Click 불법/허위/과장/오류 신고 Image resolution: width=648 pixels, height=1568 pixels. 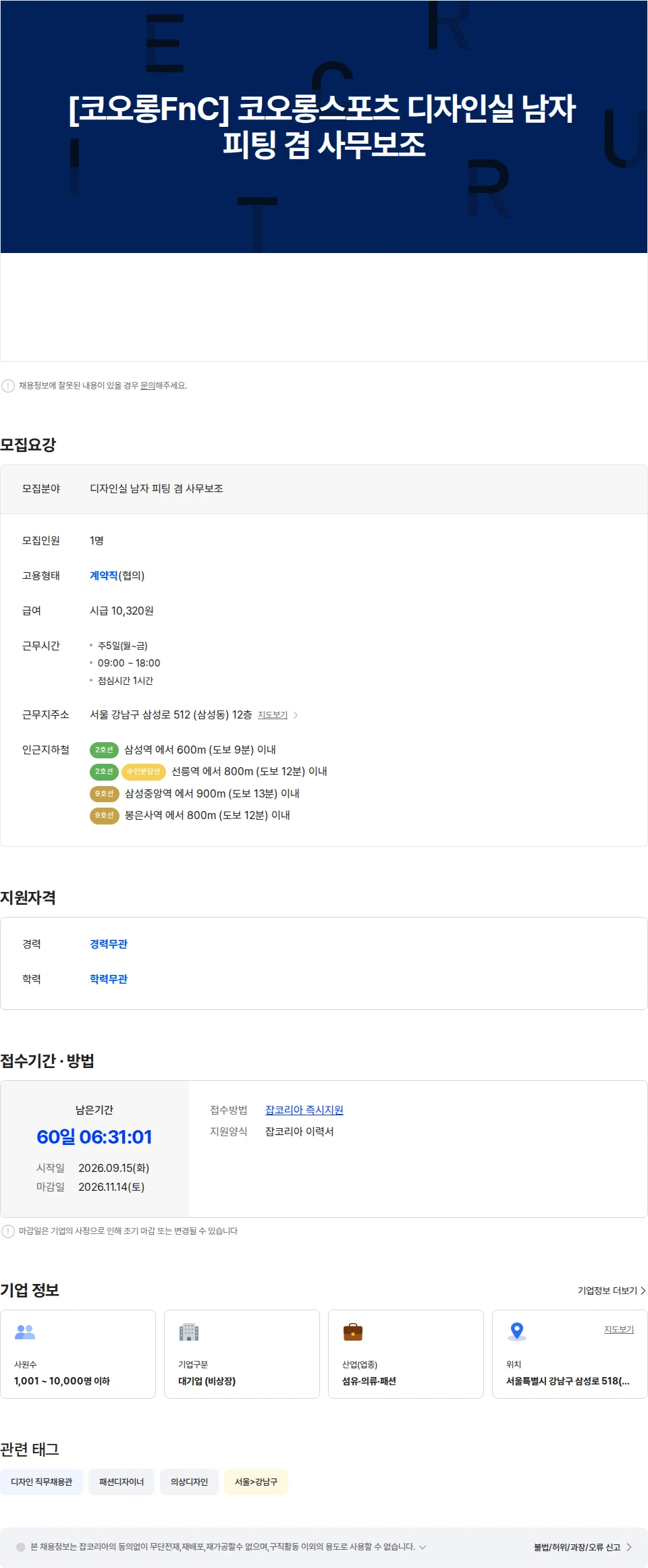click(x=583, y=1547)
